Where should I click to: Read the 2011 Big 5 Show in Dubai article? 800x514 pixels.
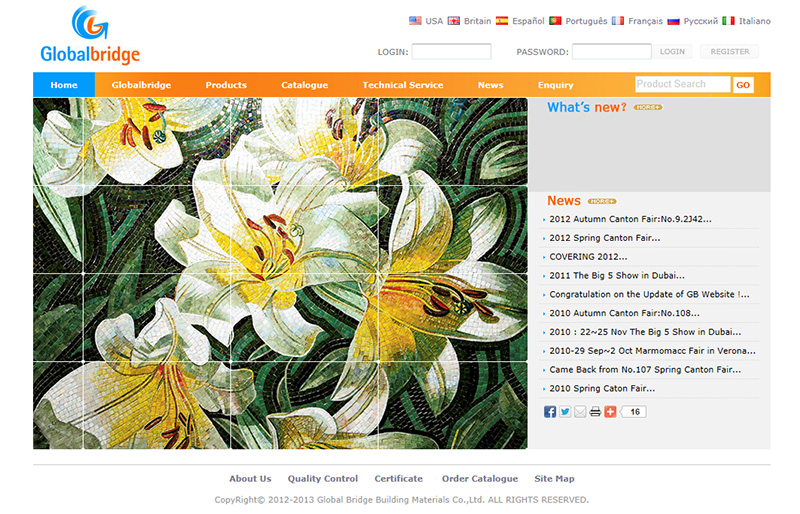point(617,276)
